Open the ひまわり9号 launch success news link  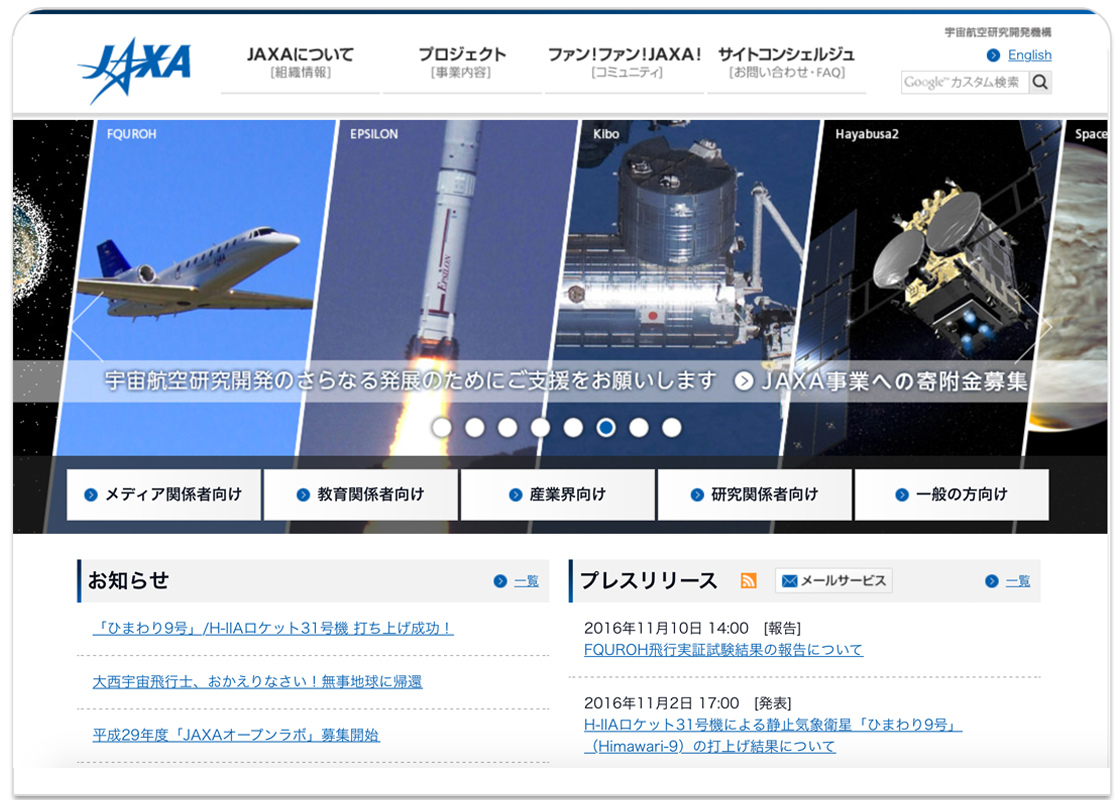coord(270,628)
